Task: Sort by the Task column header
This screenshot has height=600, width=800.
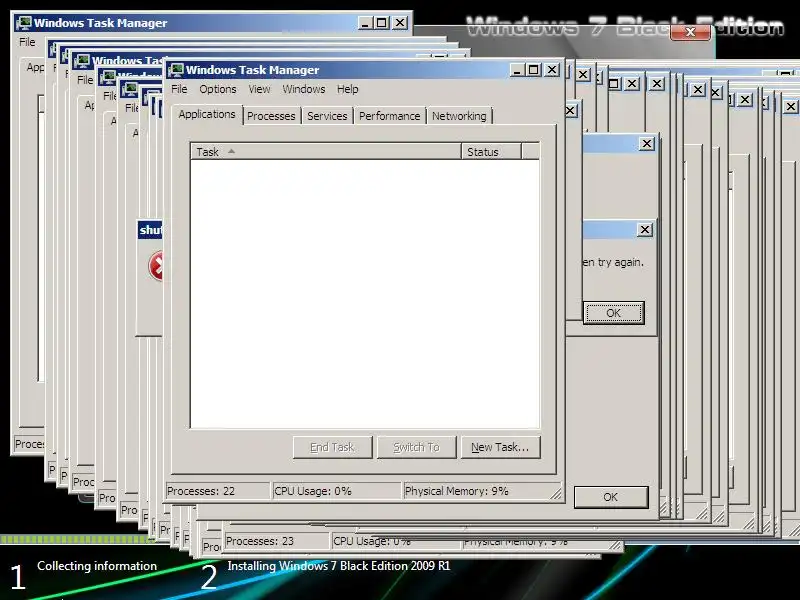Action: point(326,152)
